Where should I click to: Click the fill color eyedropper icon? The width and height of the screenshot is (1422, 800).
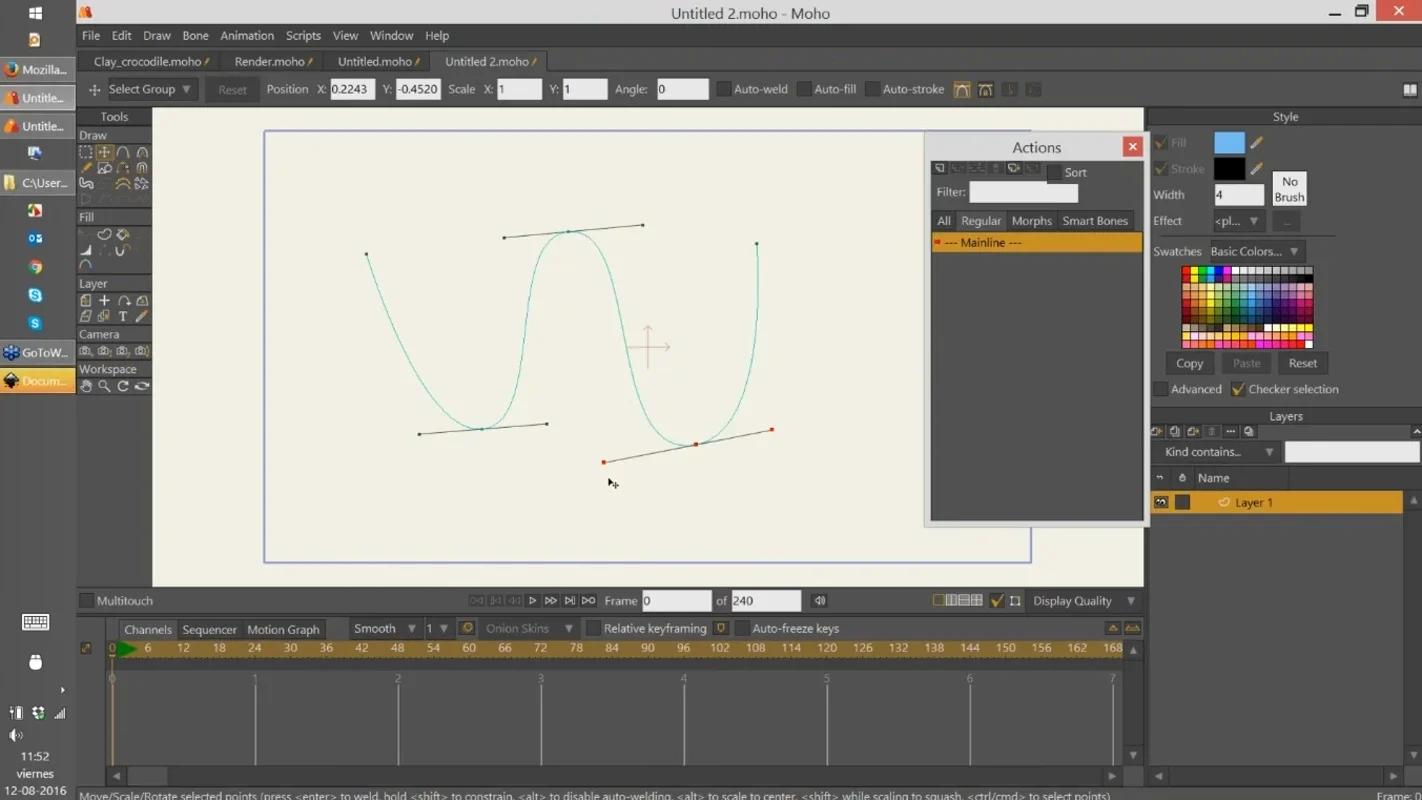coord(1257,143)
